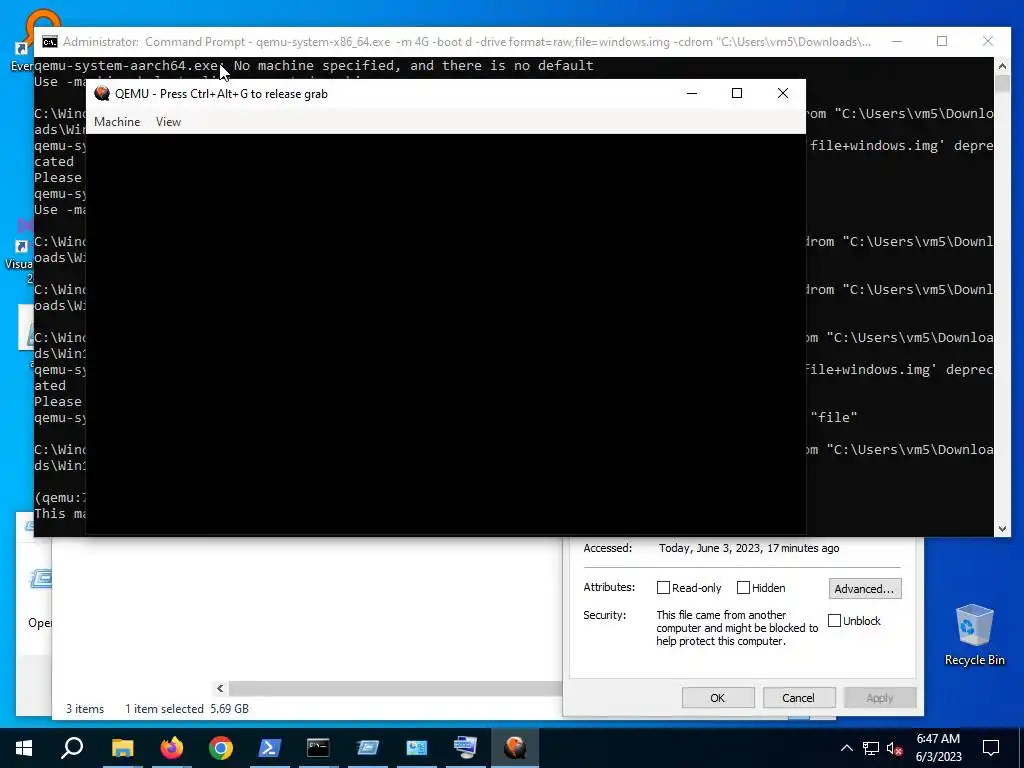Enable the Hidden attribute checkbox
1024x768 pixels.
tap(743, 588)
